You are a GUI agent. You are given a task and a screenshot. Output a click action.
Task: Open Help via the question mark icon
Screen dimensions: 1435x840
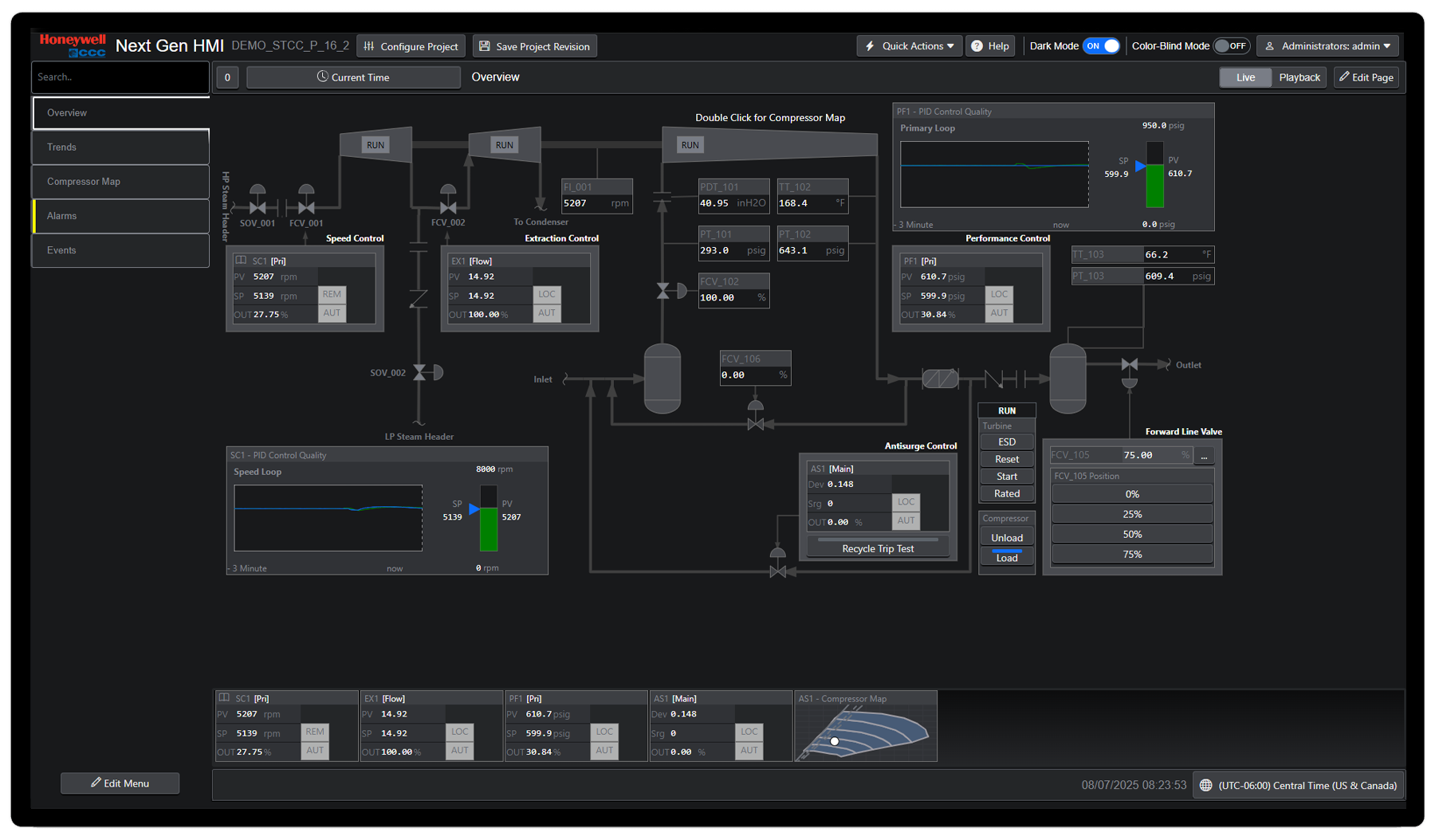click(975, 45)
